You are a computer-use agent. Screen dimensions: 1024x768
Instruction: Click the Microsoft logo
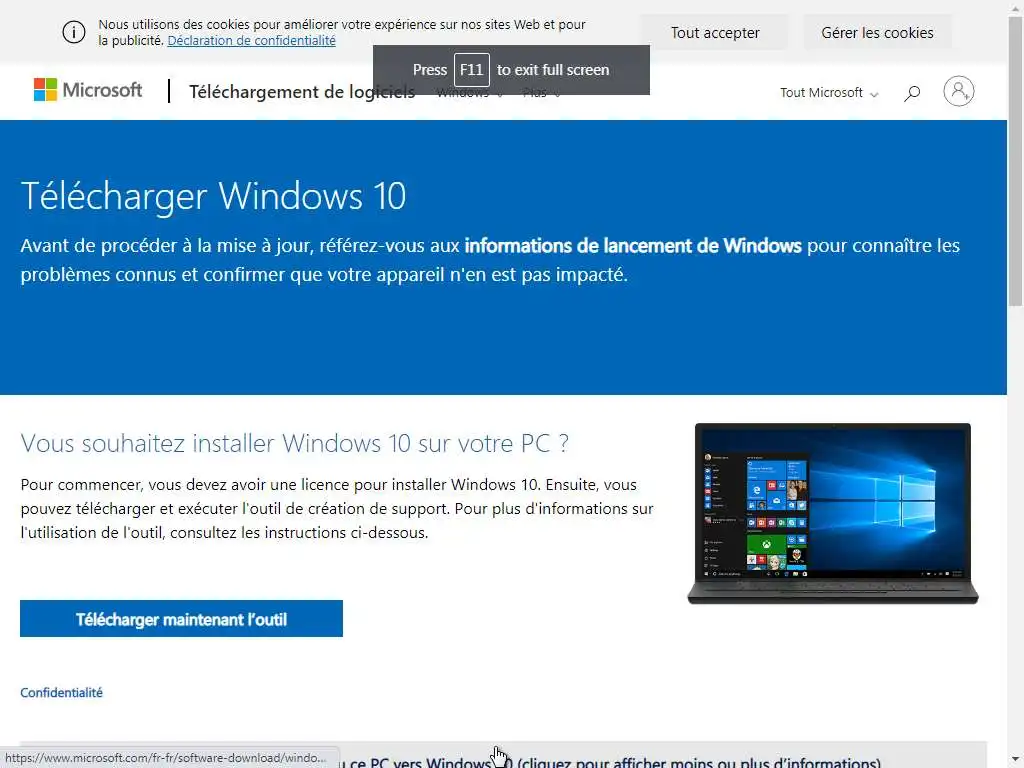(x=88, y=90)
